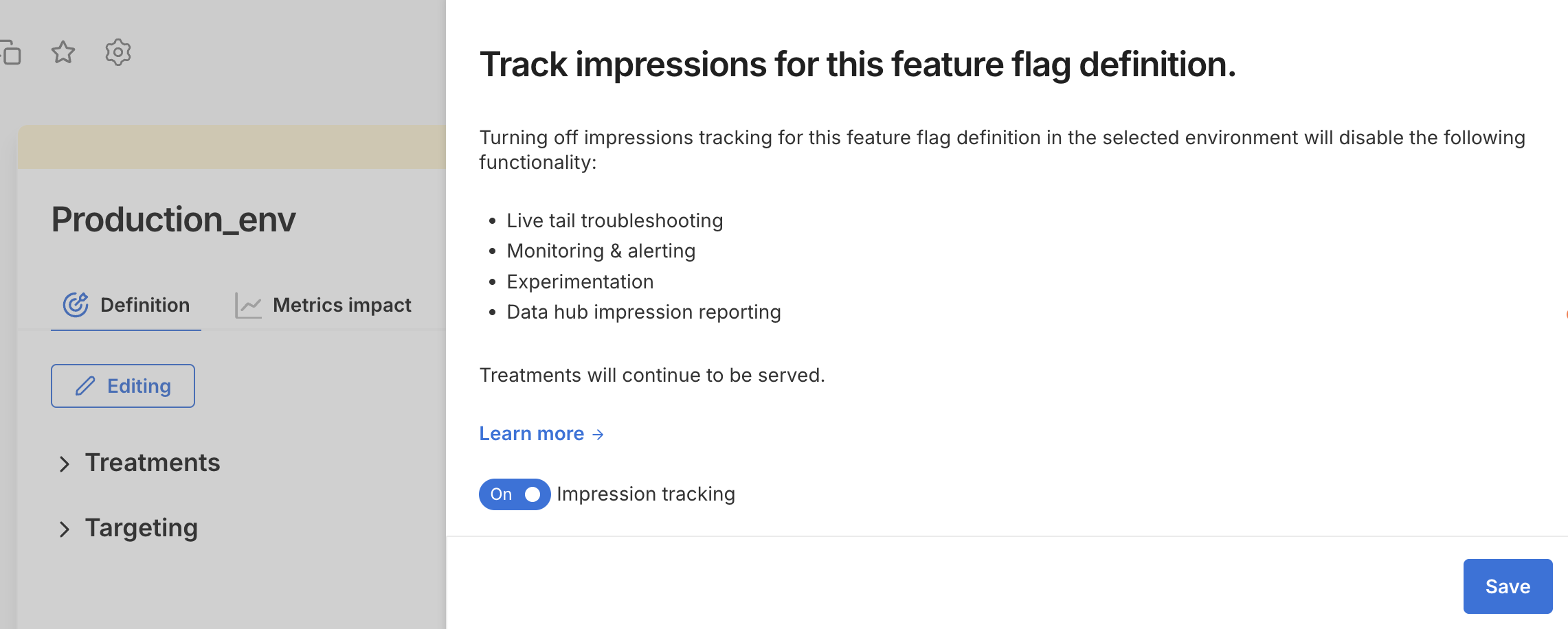The height and width of the screenshot is (629, 1568).
Task: Switch to the Metrics impact tab
Action: pos(341,305)
